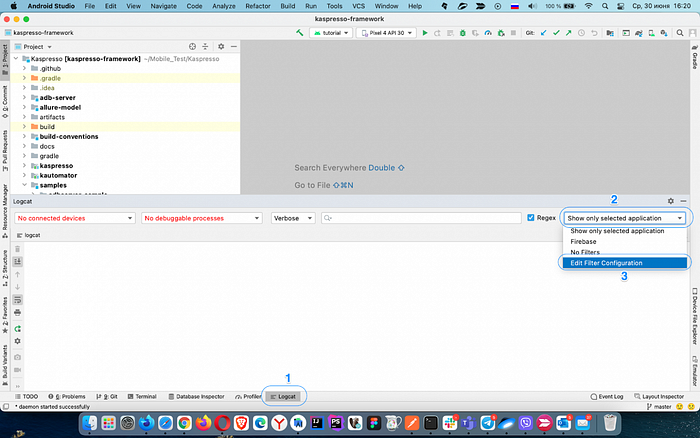
Task: Open the Device File Explorer side tab
Action: point(695,316)
